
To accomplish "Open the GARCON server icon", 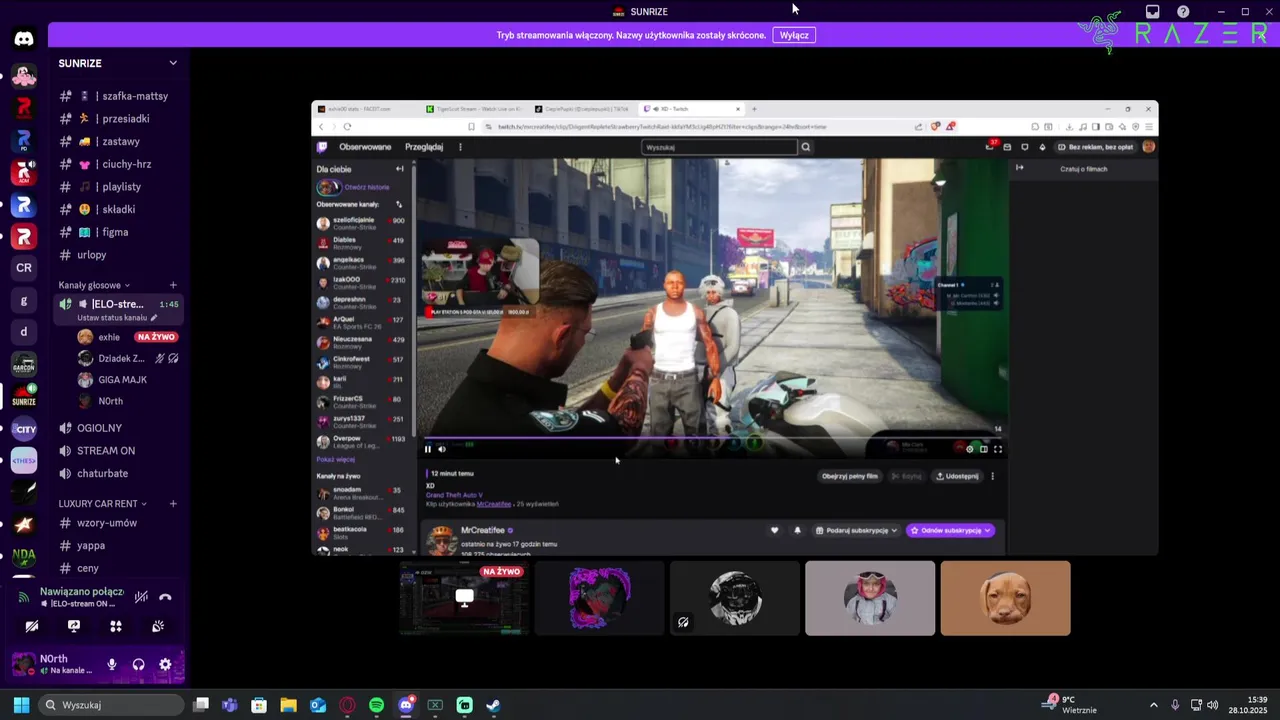I will pos(24,365).
